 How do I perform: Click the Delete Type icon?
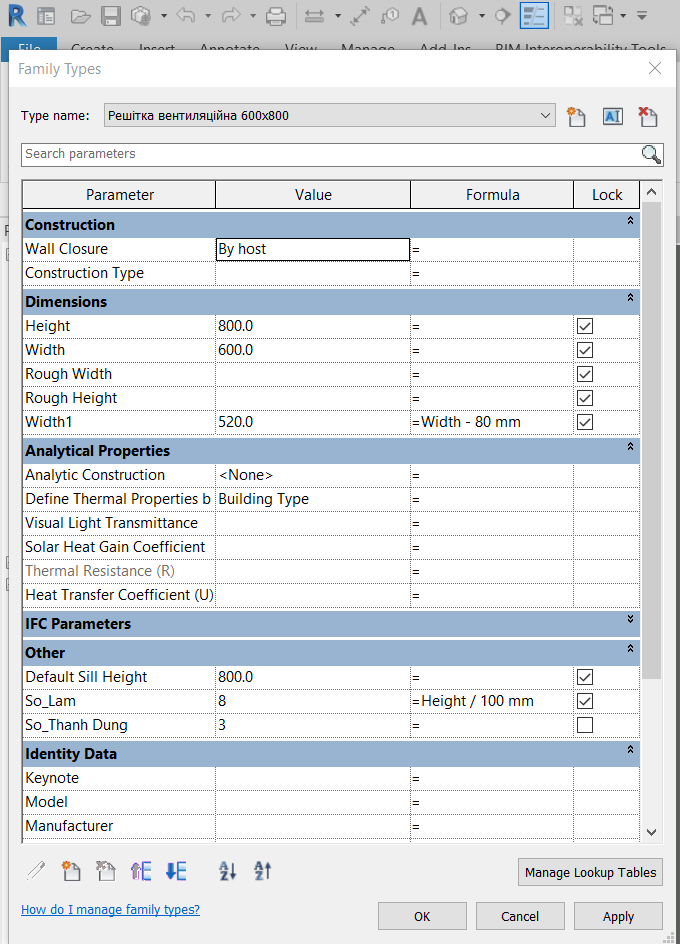click(x=648, y=116)
